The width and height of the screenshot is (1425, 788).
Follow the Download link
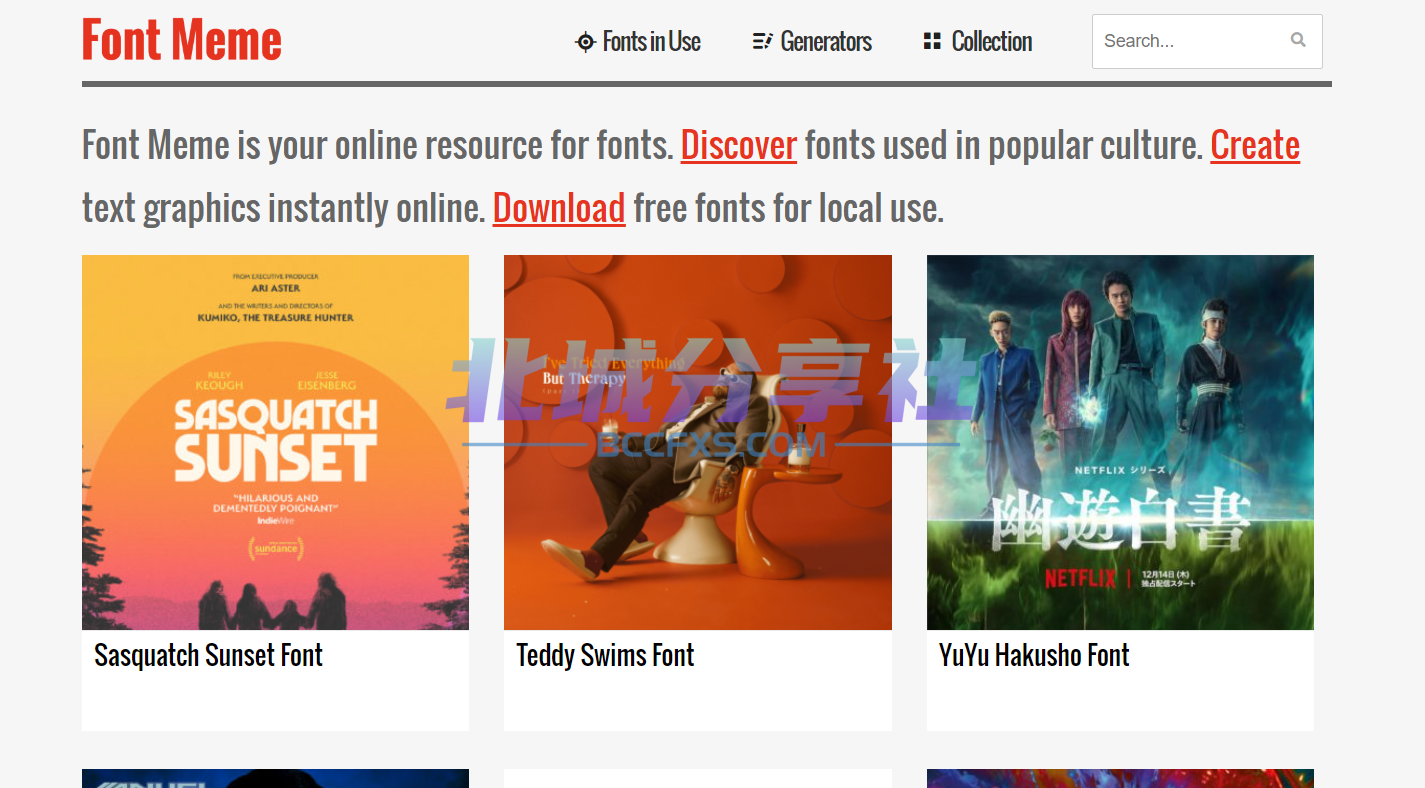[x=559, y=208]
